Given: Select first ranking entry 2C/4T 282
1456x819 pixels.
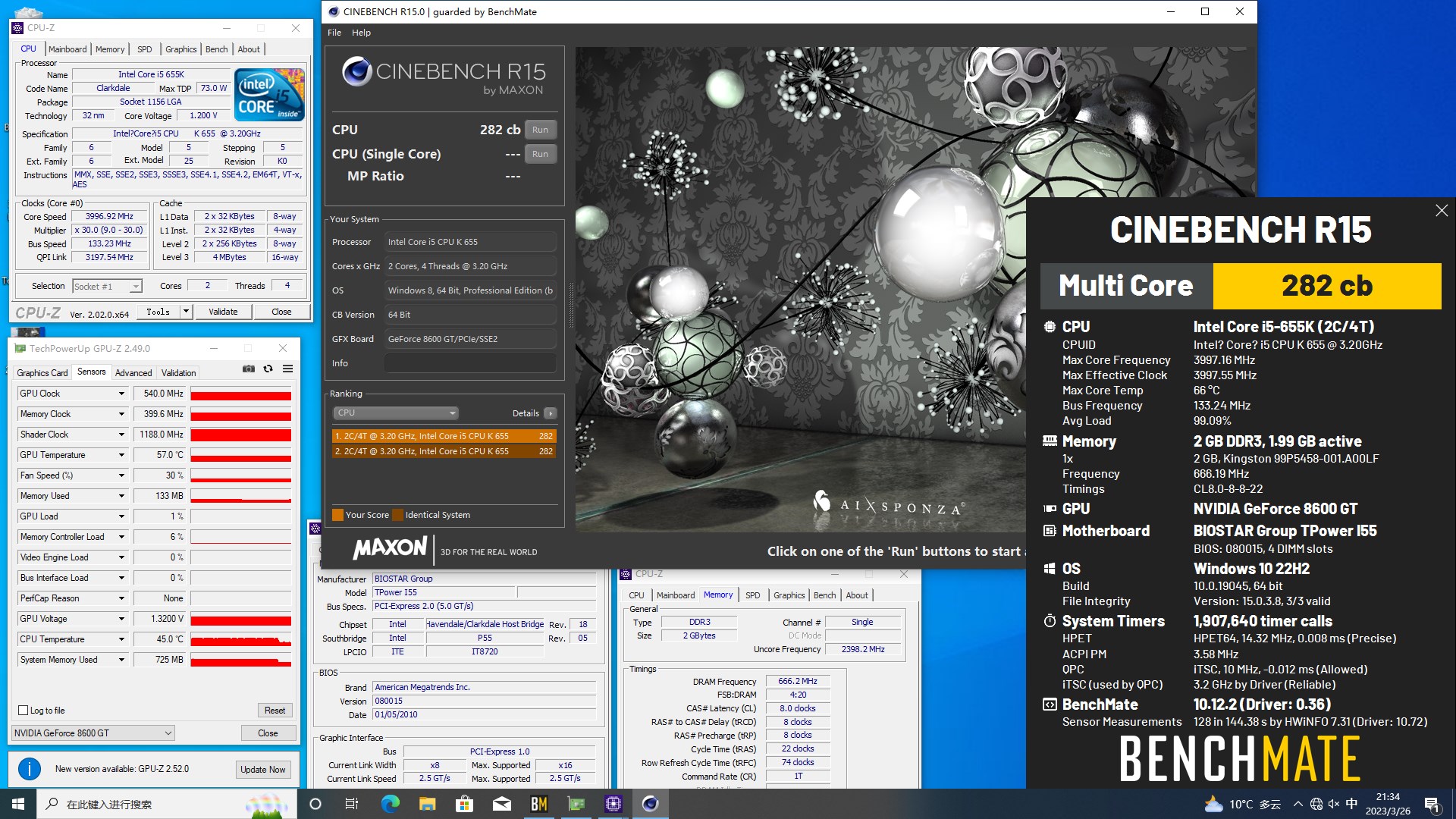Looking at the screenshot, I should (x=444, y=436).
